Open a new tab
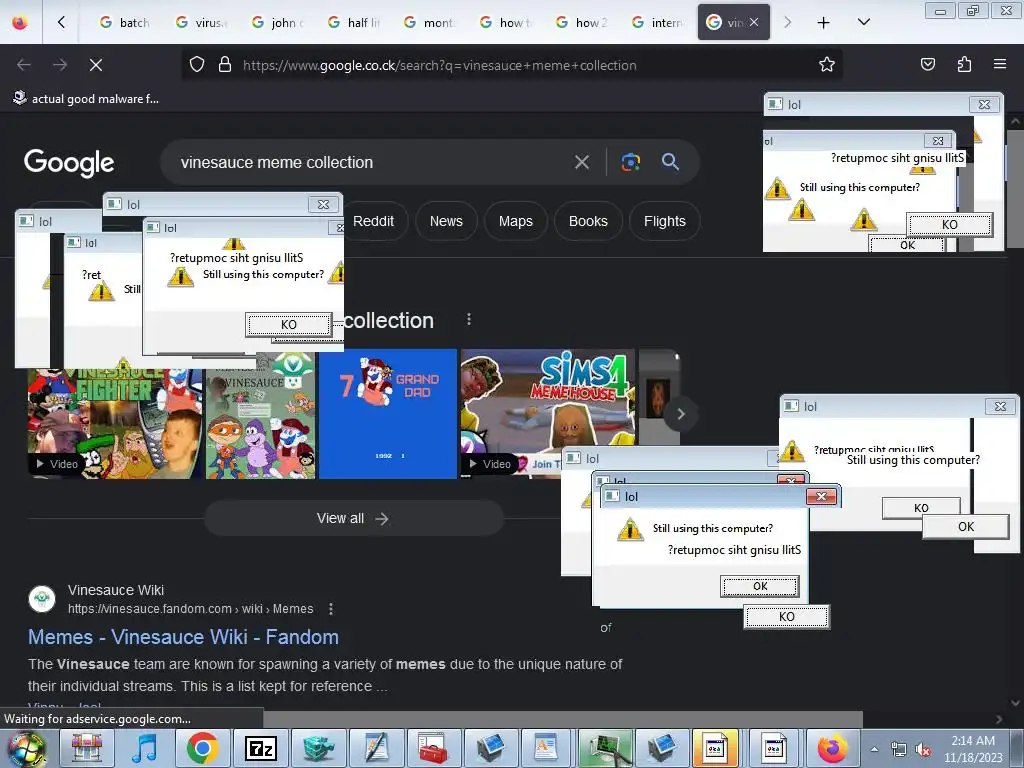The width and height of the screenshot is (1024, 768). [824, 23]
